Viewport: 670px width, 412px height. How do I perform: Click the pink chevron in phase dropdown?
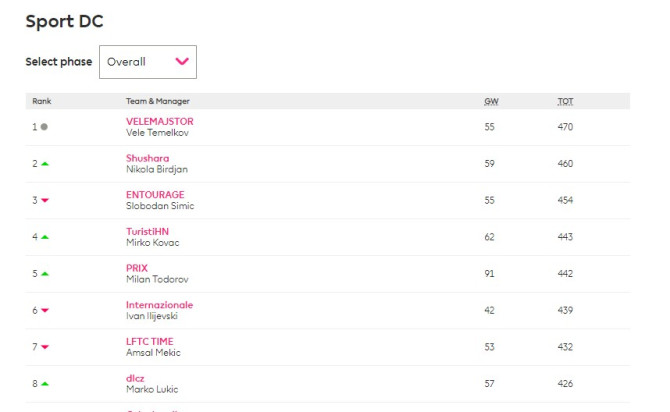pyautogui.click(x=181, y=62)
